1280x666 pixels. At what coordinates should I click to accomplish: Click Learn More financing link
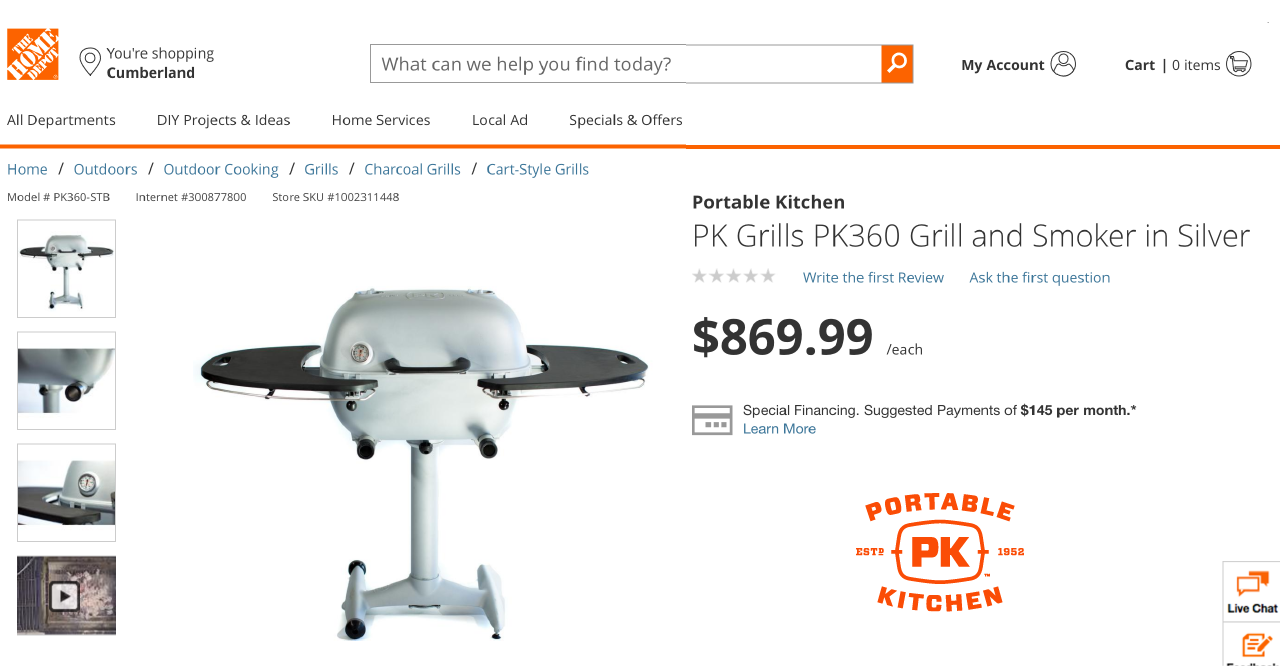click(779, 429)
